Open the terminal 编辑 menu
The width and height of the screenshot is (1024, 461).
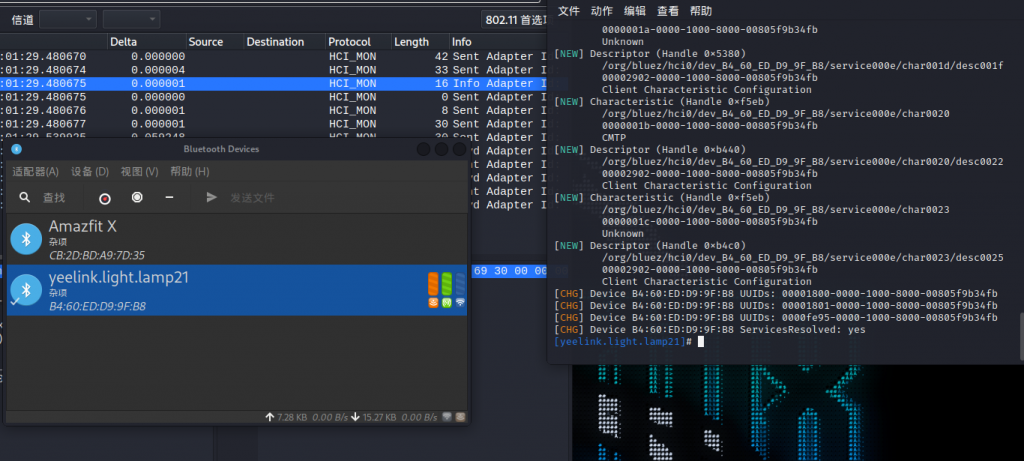pos(635,11)
